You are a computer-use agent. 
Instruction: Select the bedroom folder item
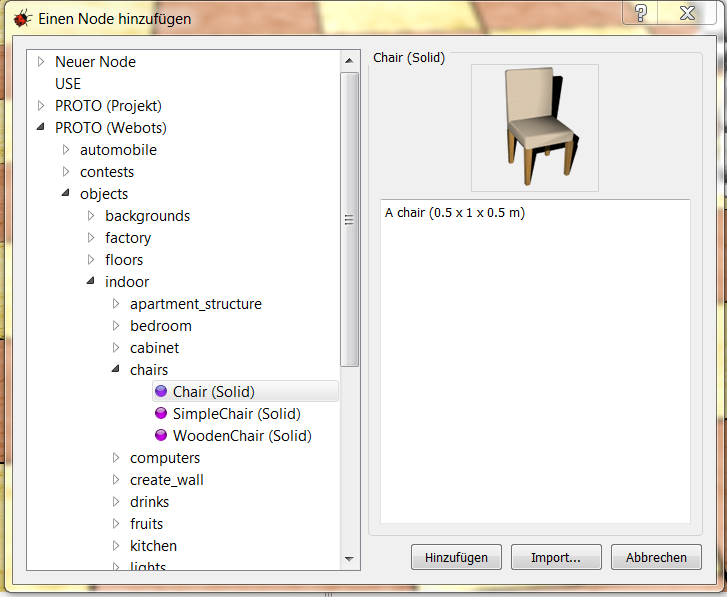[160, 326]
